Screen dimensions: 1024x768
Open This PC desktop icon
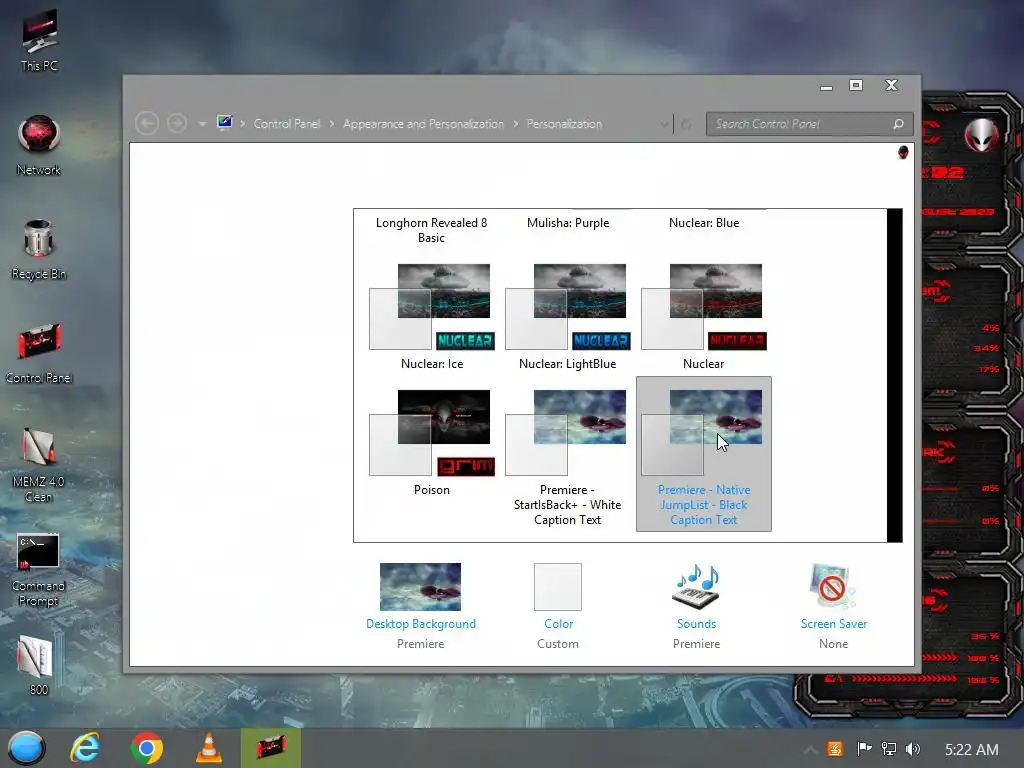[39, 39]
